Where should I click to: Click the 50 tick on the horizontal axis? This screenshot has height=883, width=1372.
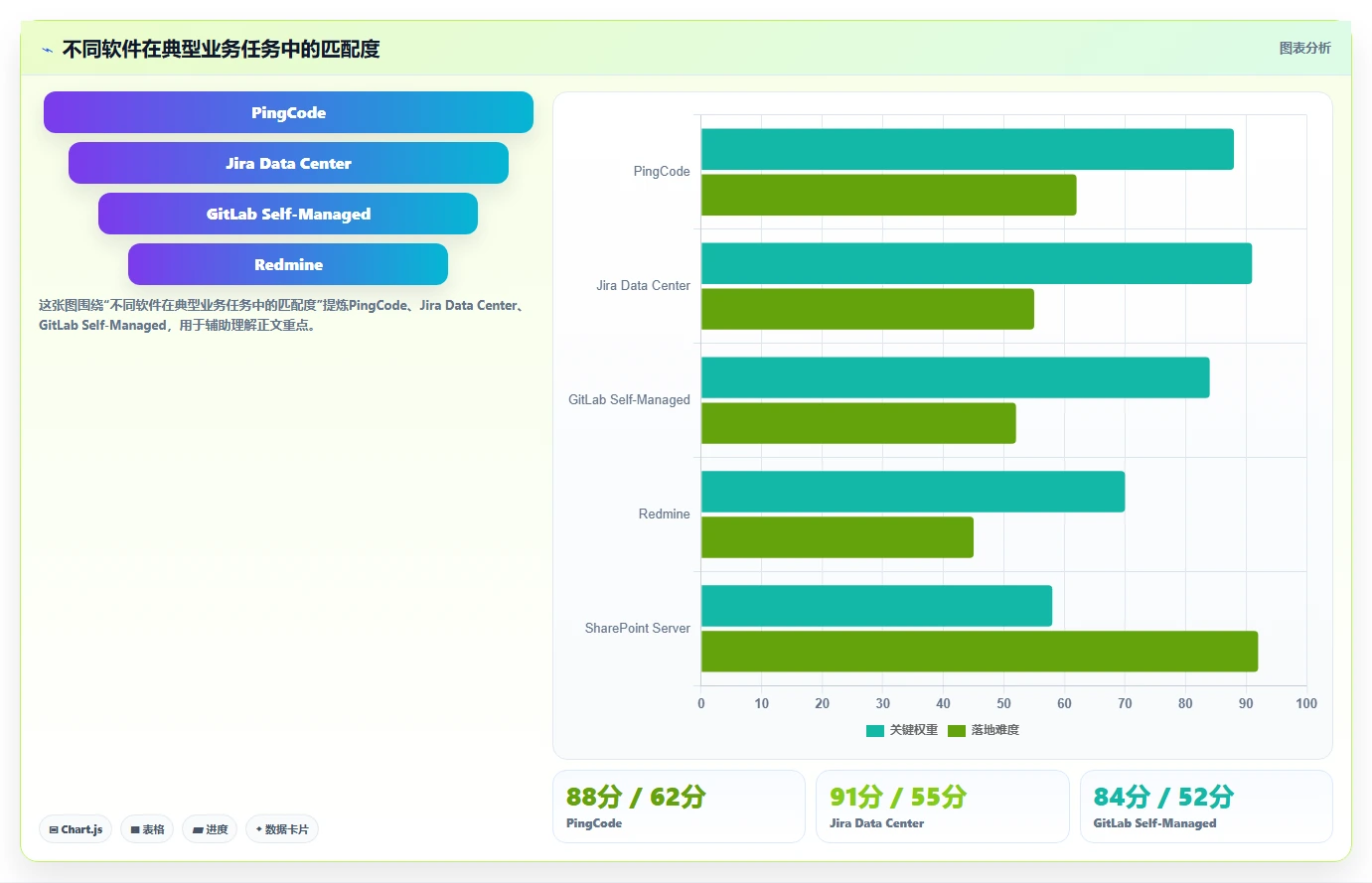tap(1003, 703)
